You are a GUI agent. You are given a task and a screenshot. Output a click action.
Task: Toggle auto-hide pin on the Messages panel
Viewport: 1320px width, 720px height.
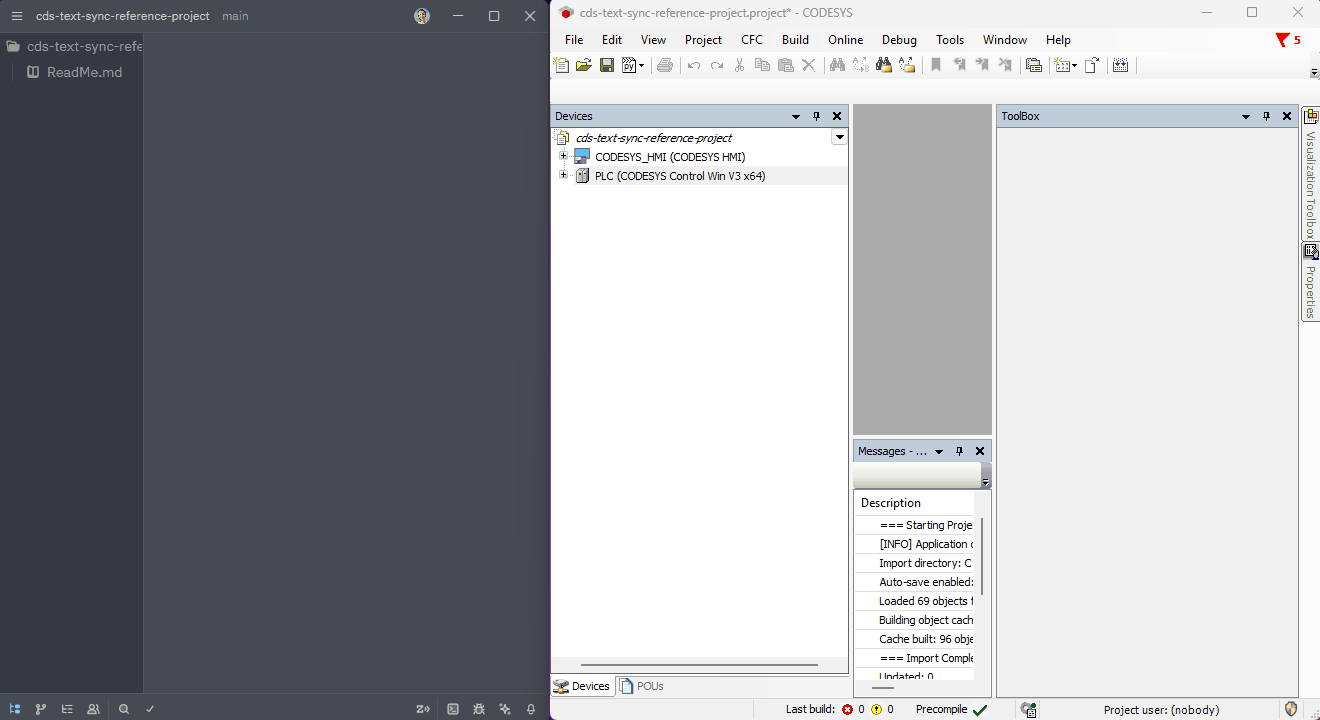tap(959, 451)
